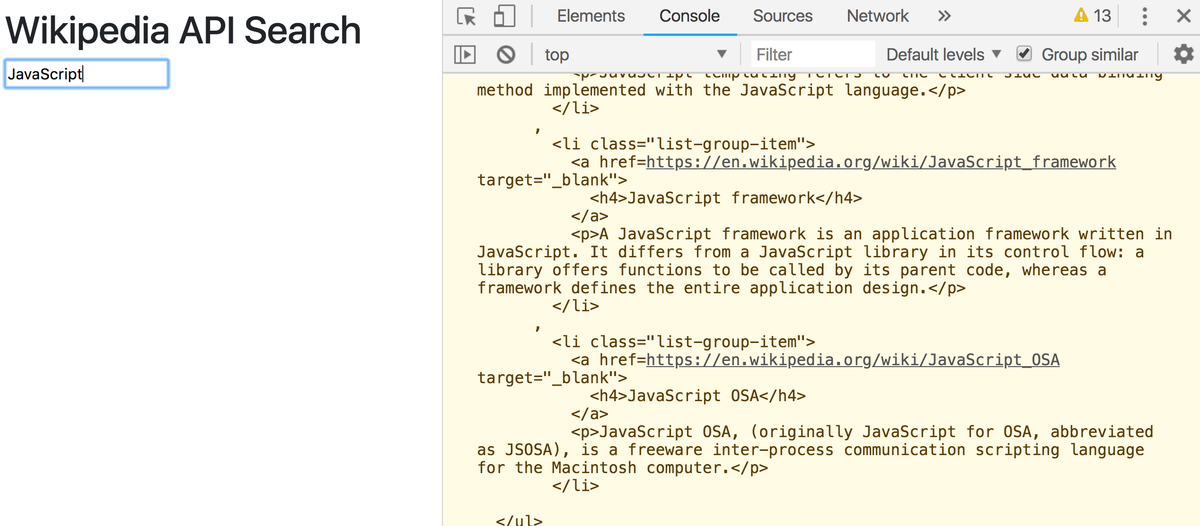Click the yellow warnings count indicator
Image resolution: width=1200 pixels, height=526 pixels.
[x=1092, y=16]
